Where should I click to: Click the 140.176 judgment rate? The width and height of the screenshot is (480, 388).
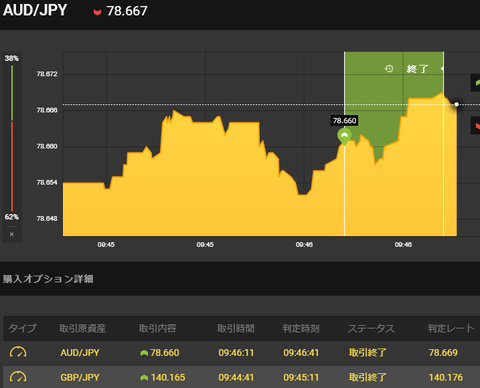tap(446, 378)
